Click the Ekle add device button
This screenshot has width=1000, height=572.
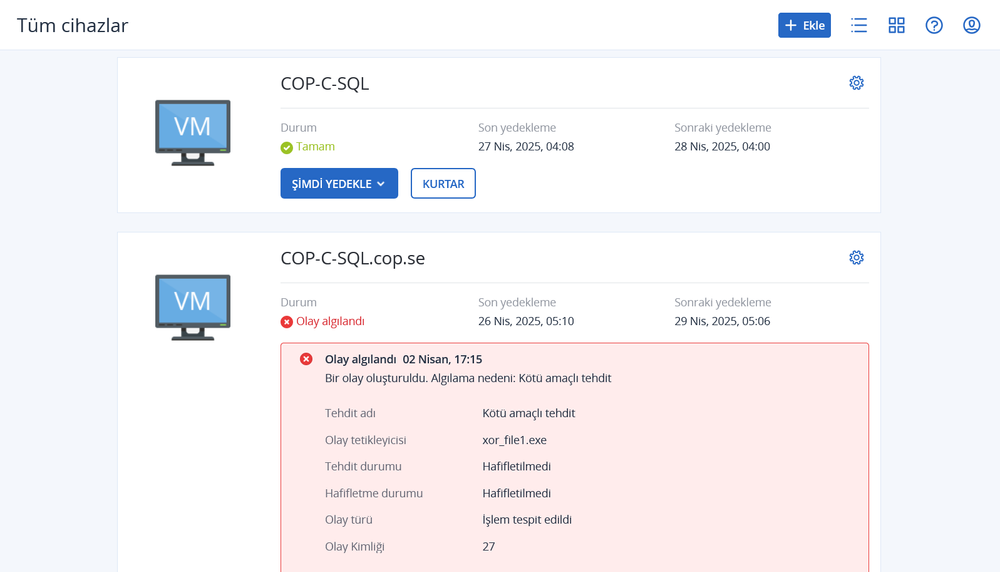coord(804,25)
